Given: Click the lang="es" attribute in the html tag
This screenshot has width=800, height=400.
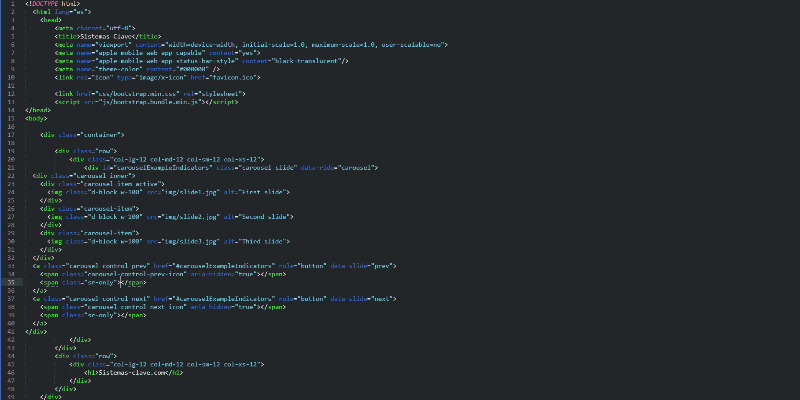Looking at the screenshot, I should click(73, 12).
